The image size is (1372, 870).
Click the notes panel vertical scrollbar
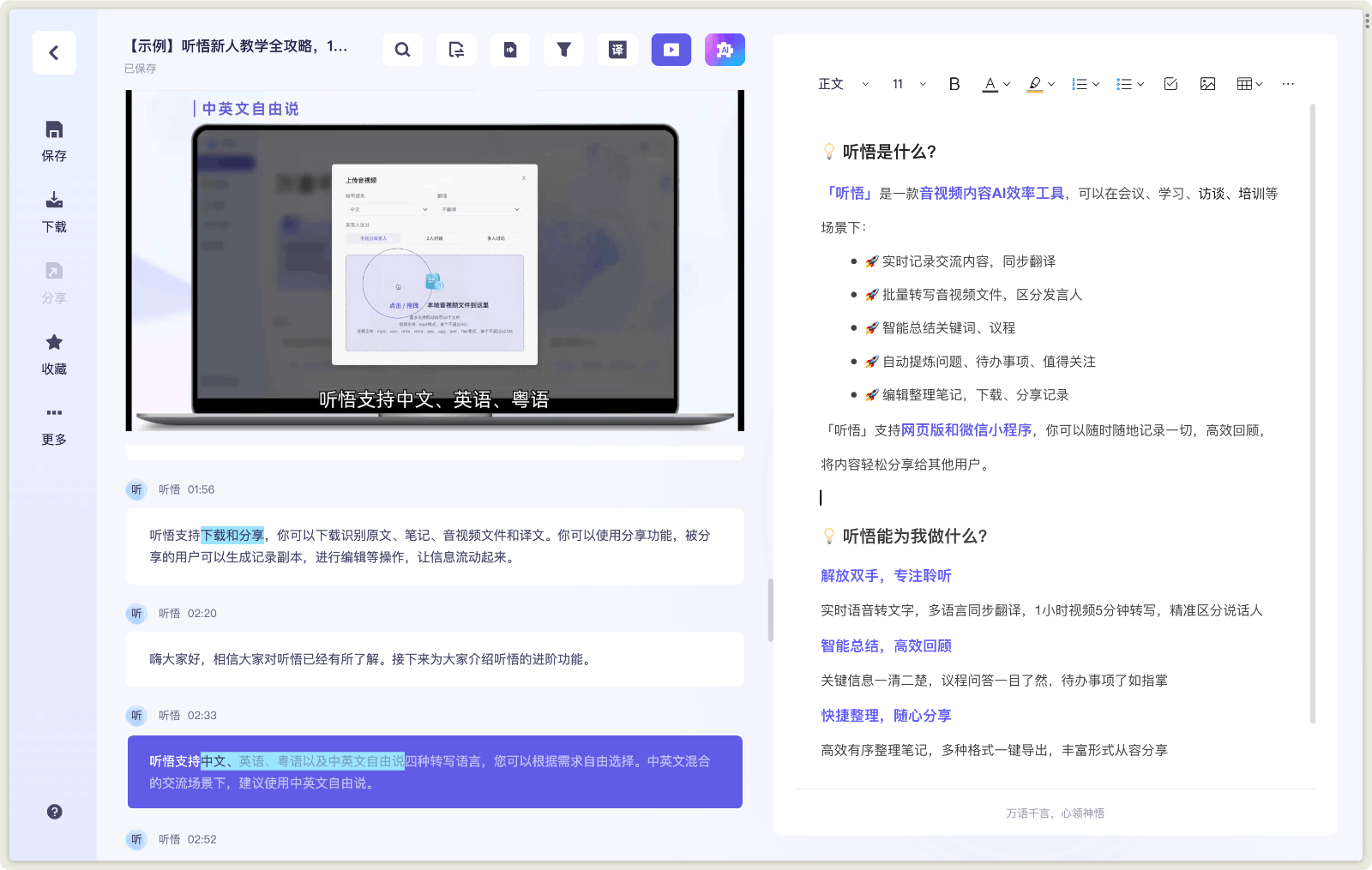click(x=1312, y=413)
